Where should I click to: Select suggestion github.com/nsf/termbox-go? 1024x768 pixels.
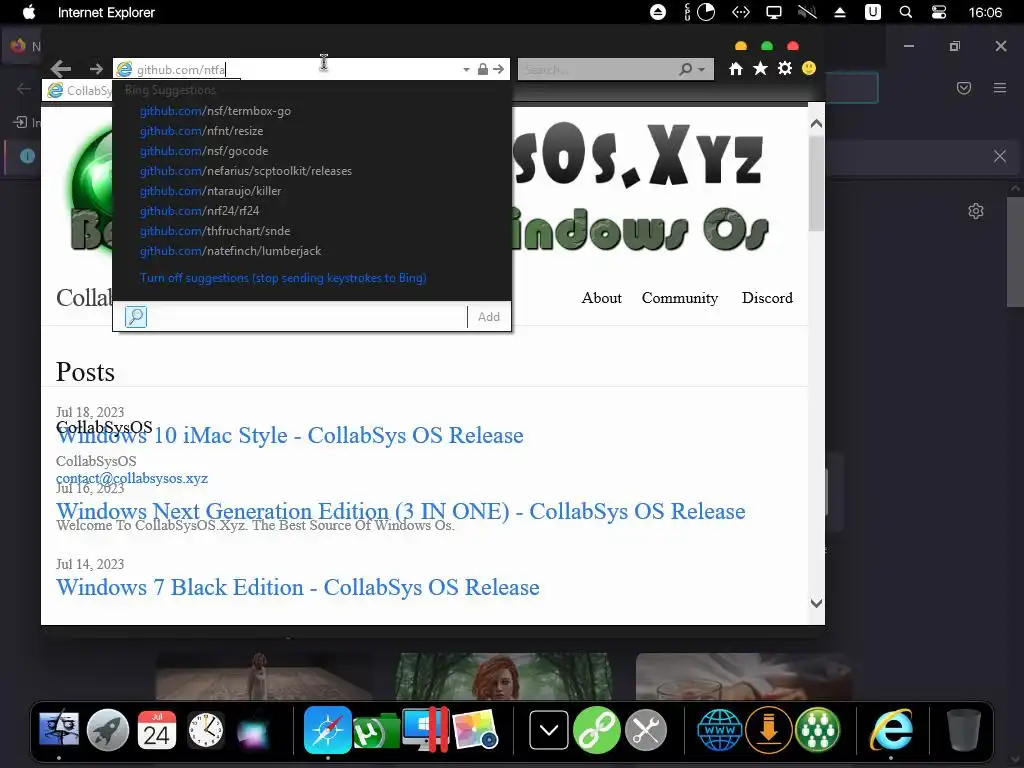216,111
